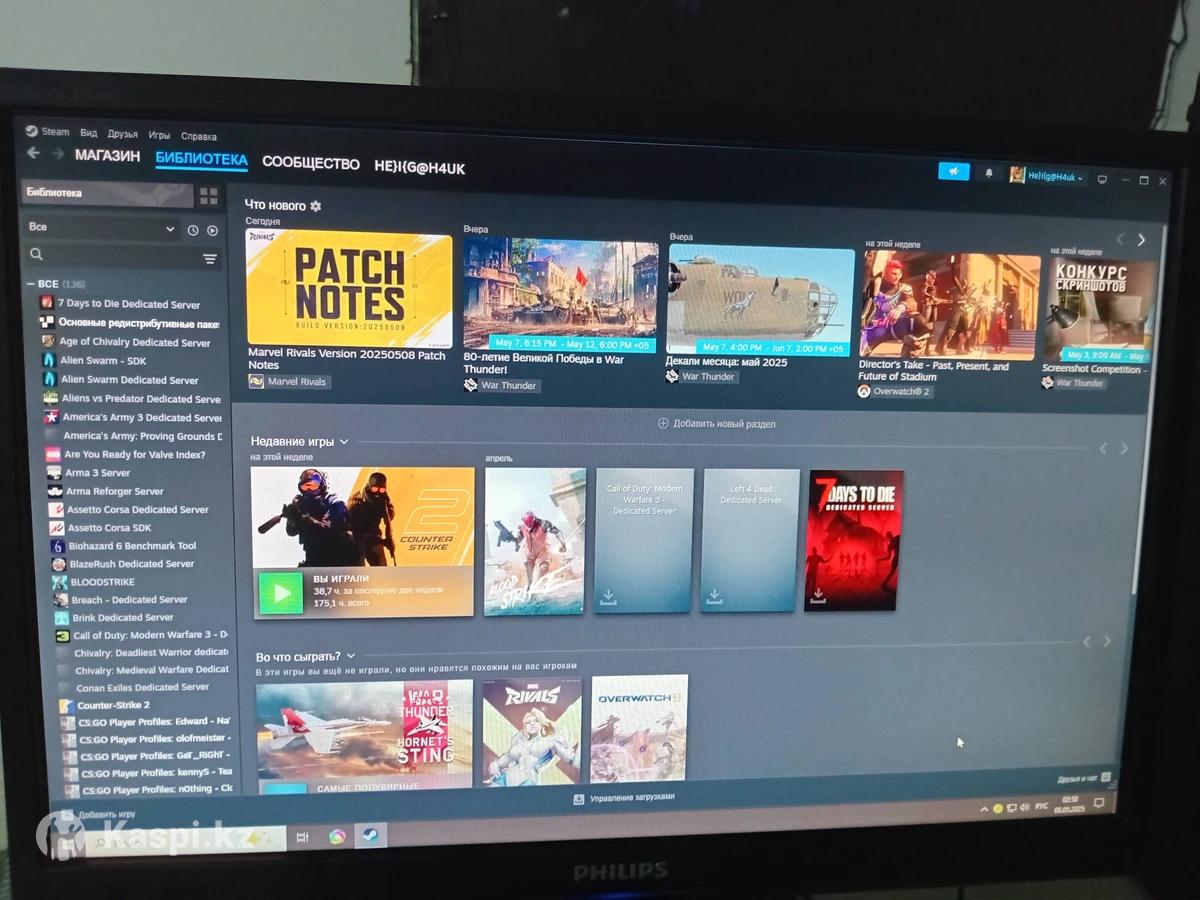Screen dimensions: 1200x900
Task: Select Conan Exiles Dedicated Server entry
Action: (142, 687)
